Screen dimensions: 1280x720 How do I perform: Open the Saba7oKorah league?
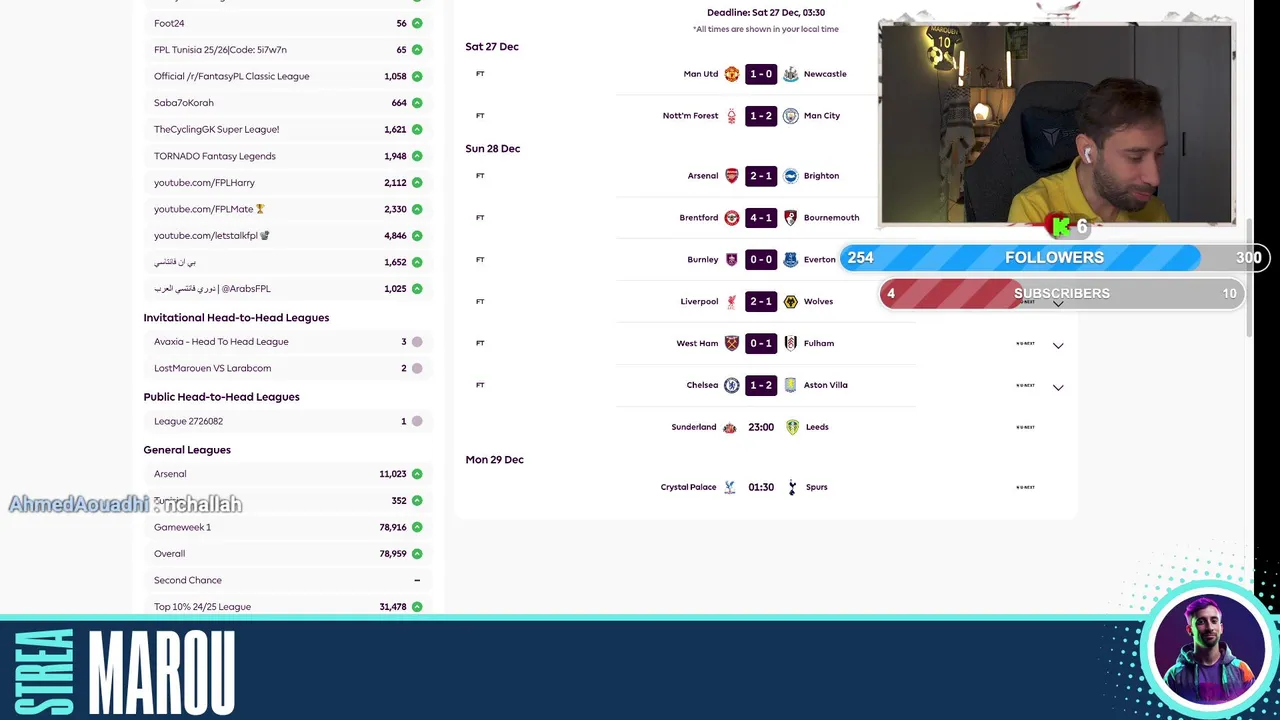(x=184, y=103)
